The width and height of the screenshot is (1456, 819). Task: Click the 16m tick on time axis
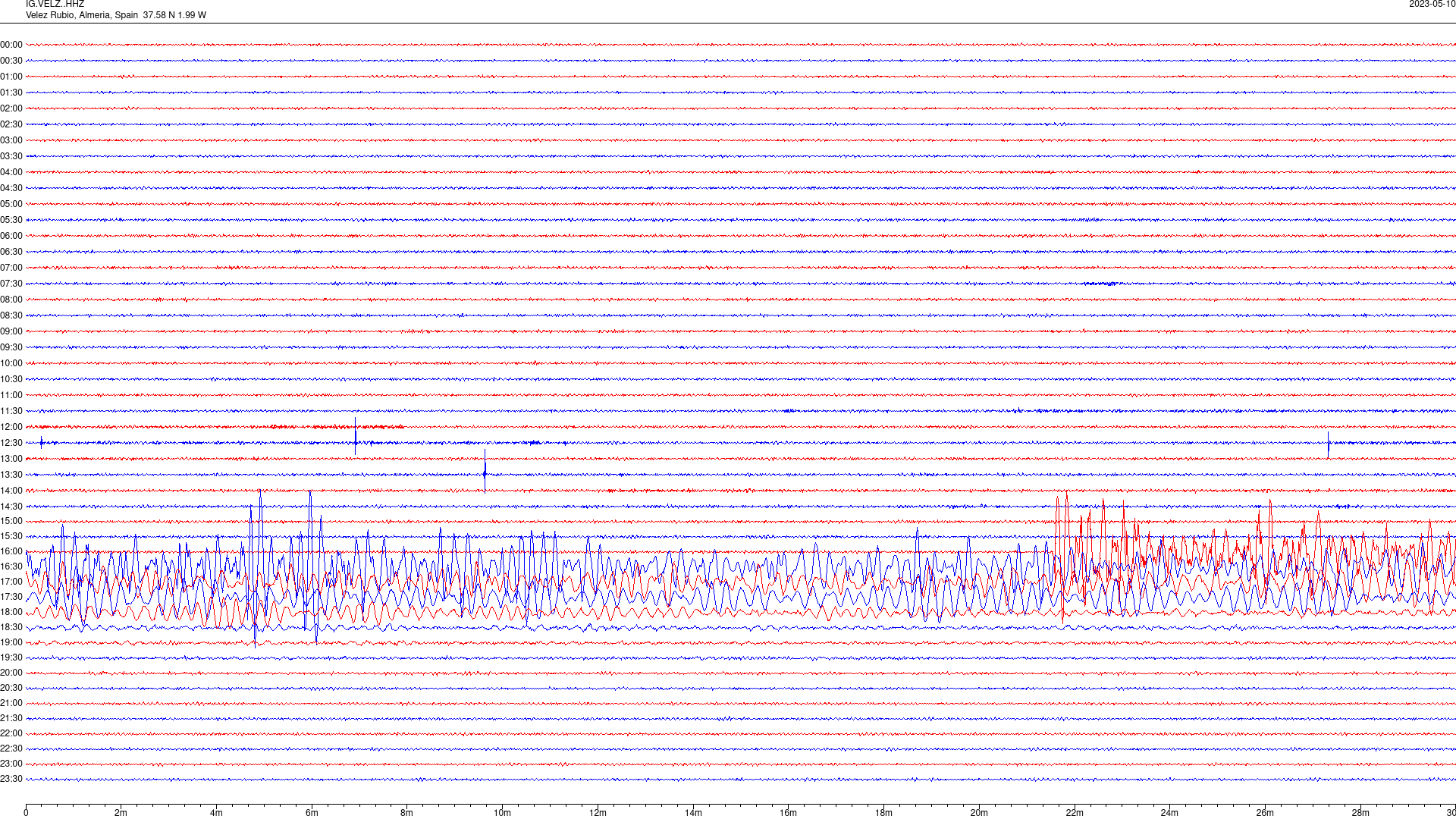click(x=788, y=813)
